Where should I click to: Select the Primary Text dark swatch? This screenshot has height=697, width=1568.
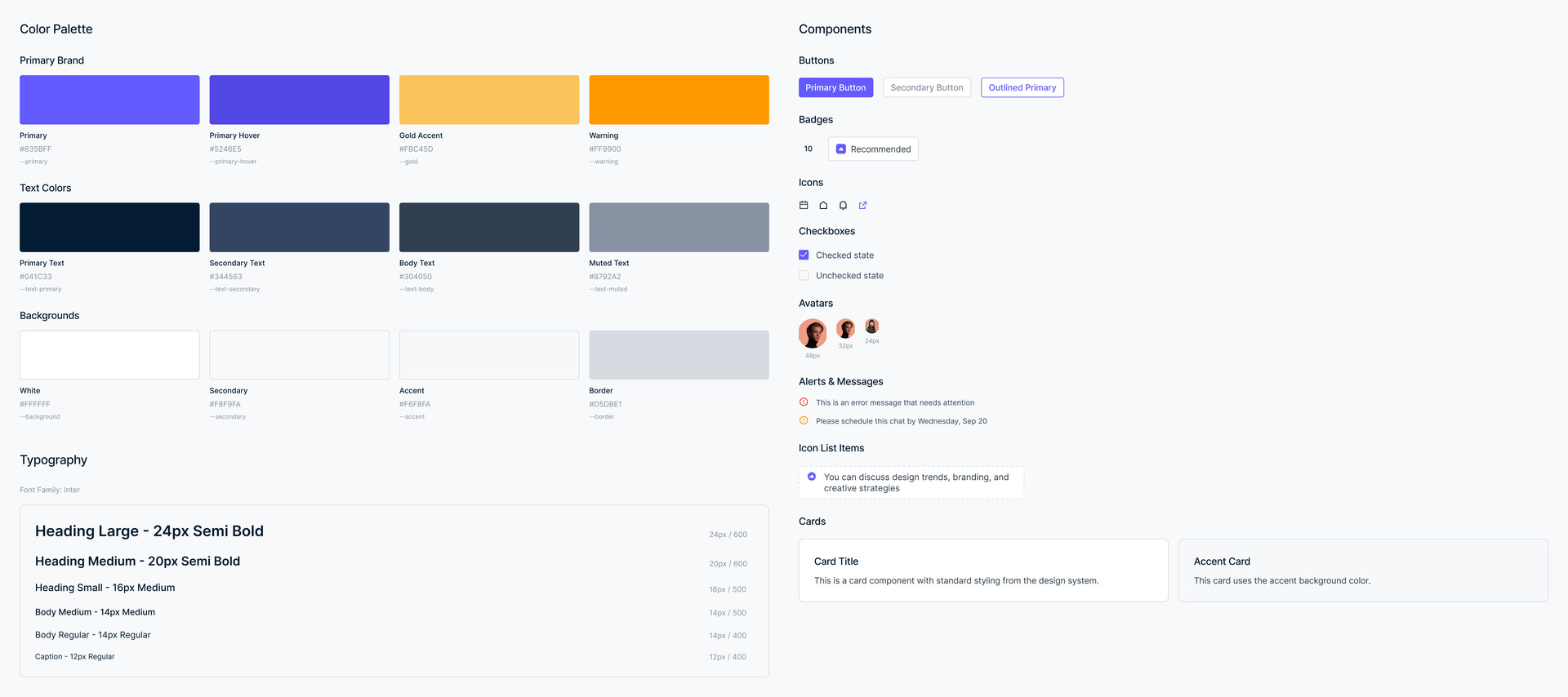click(x=109, y=227)
